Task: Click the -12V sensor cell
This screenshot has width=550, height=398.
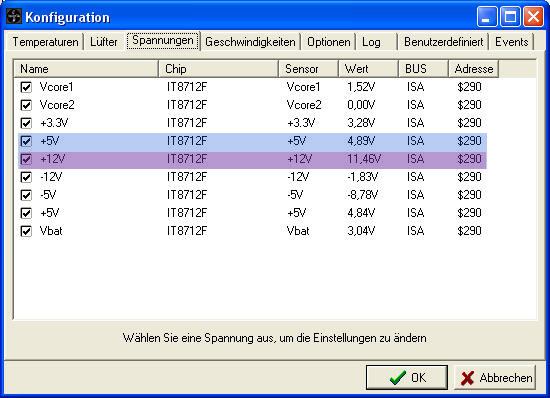Action: point(298,177)
